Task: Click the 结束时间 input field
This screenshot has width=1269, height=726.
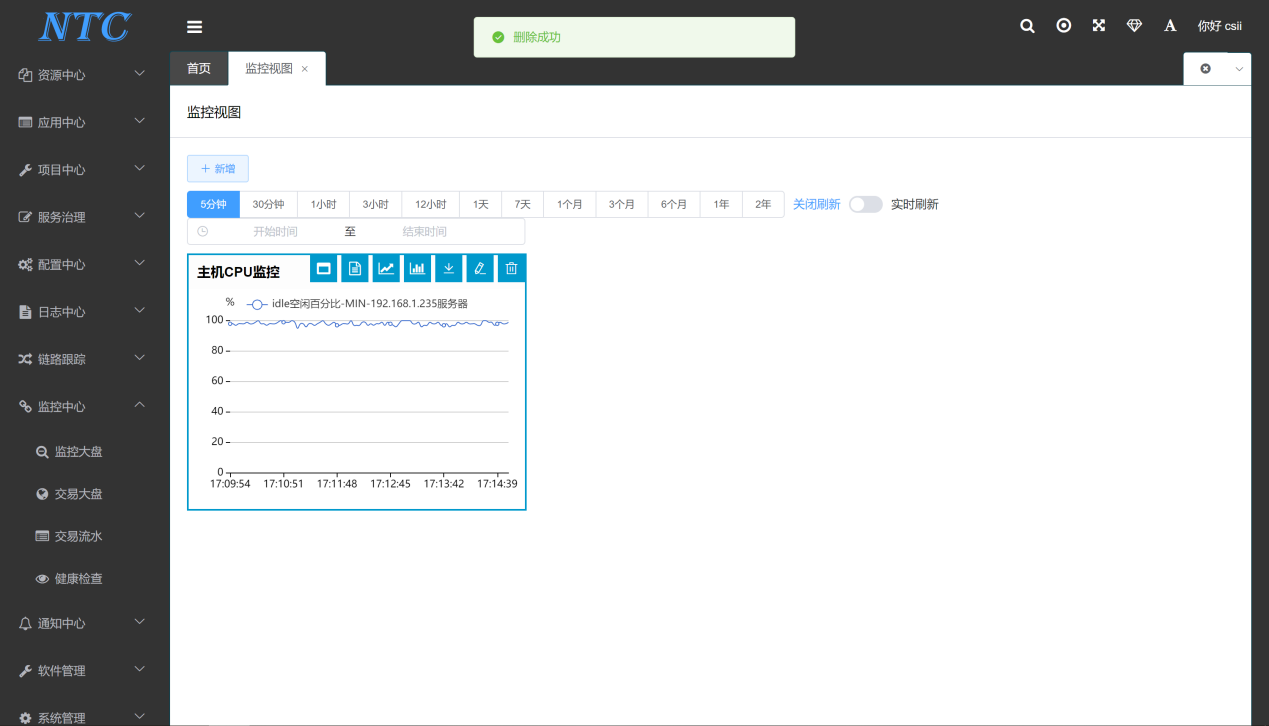Action: pos(425,232)
